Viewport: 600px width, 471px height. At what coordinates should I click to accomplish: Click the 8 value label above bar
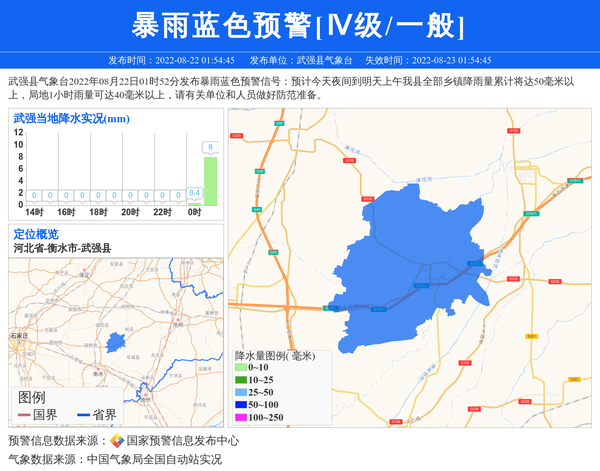click(210, 147)
